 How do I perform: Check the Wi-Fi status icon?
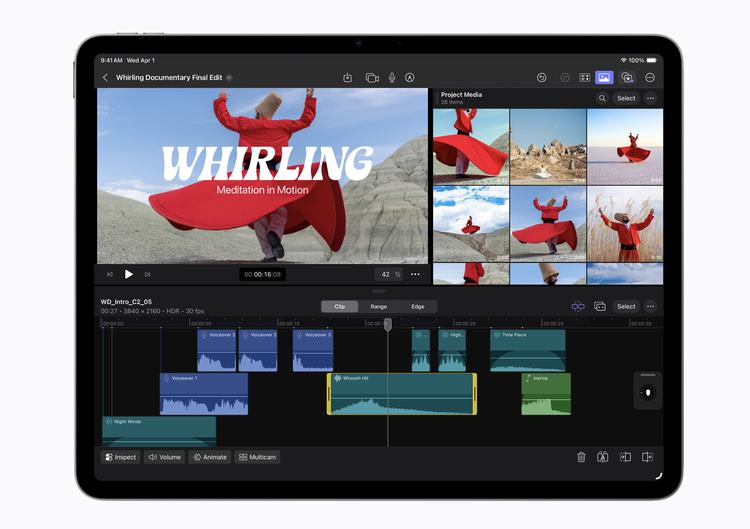pos(623,60)
